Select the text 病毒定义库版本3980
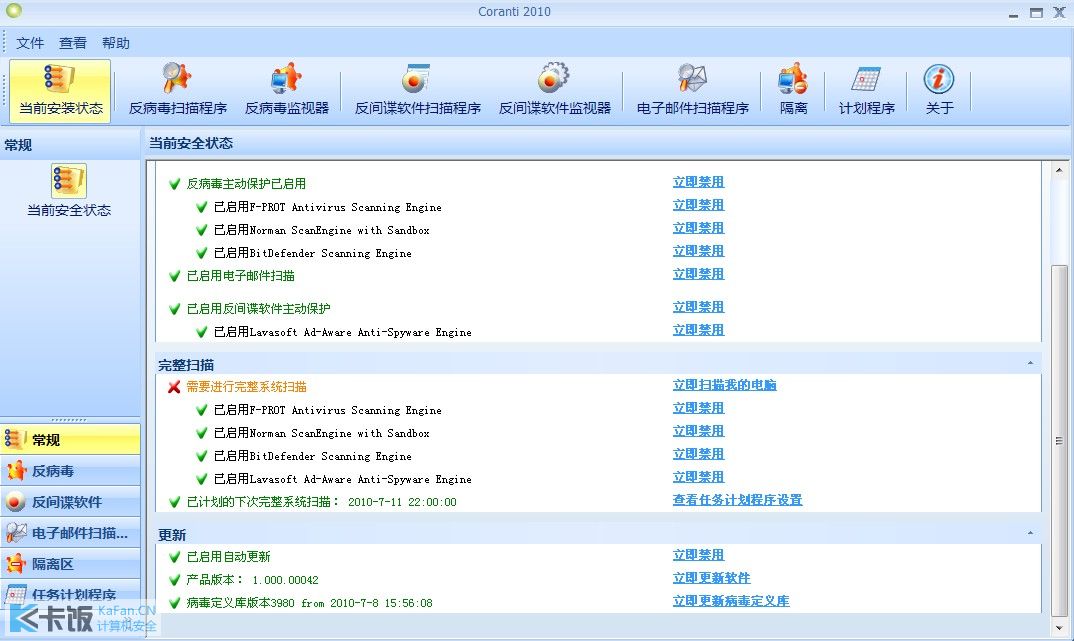 click(x=240, y=603)
